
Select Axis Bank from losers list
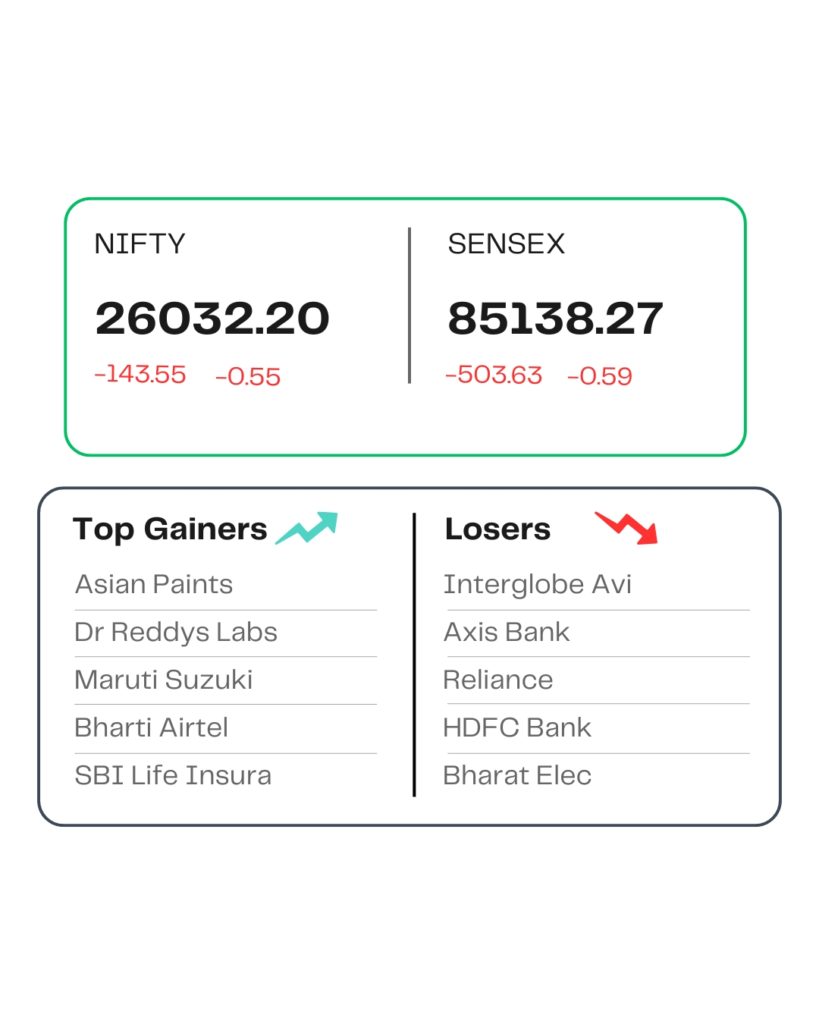click(x=507, y=632)
